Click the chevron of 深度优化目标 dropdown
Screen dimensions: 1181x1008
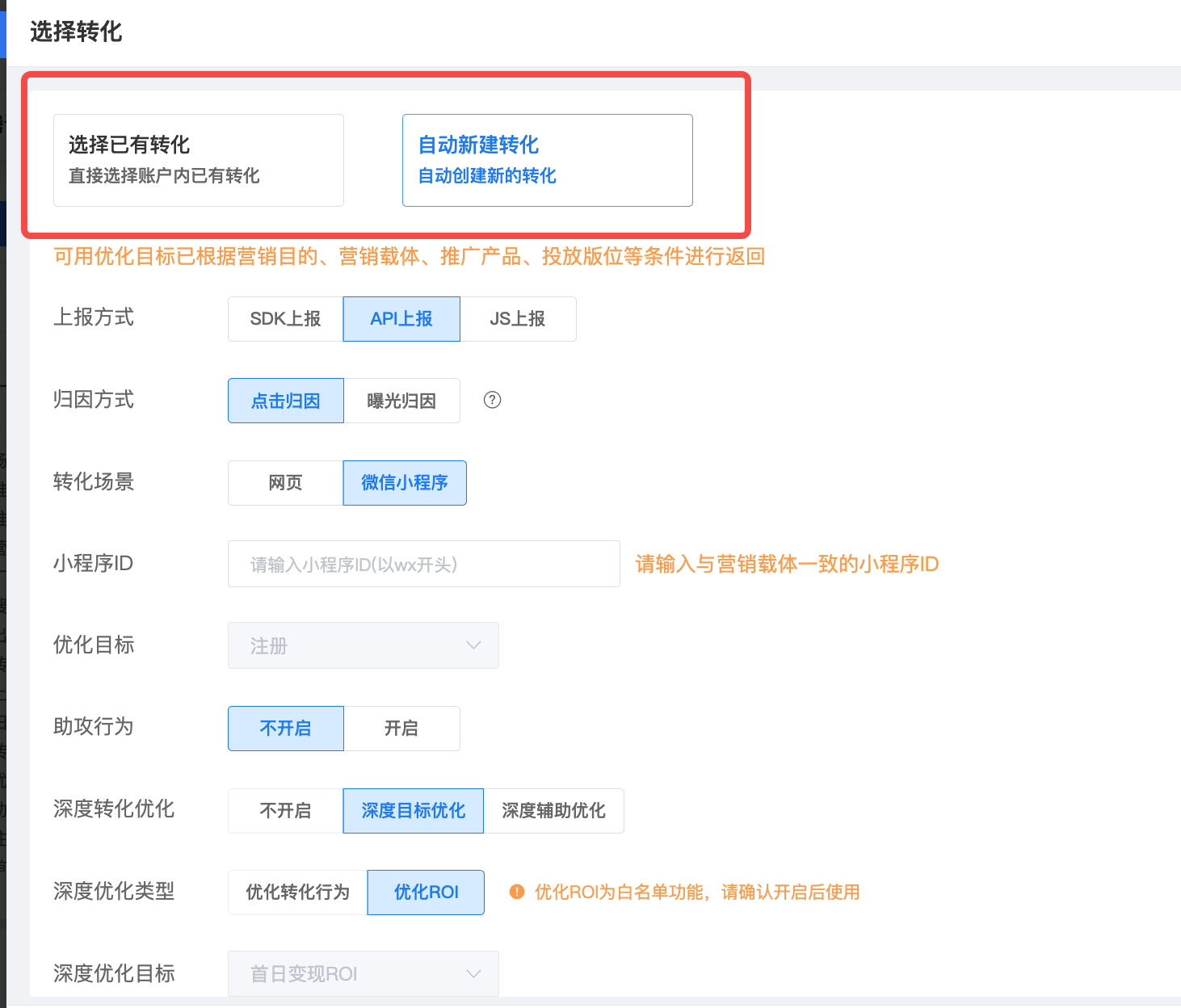tap(473, 974)
